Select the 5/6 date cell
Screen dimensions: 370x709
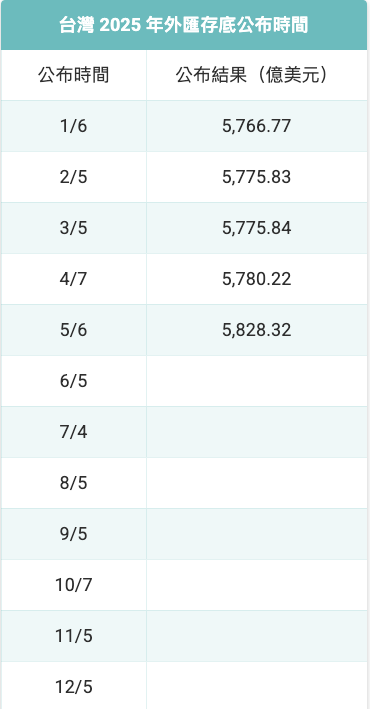coord(73,330)
